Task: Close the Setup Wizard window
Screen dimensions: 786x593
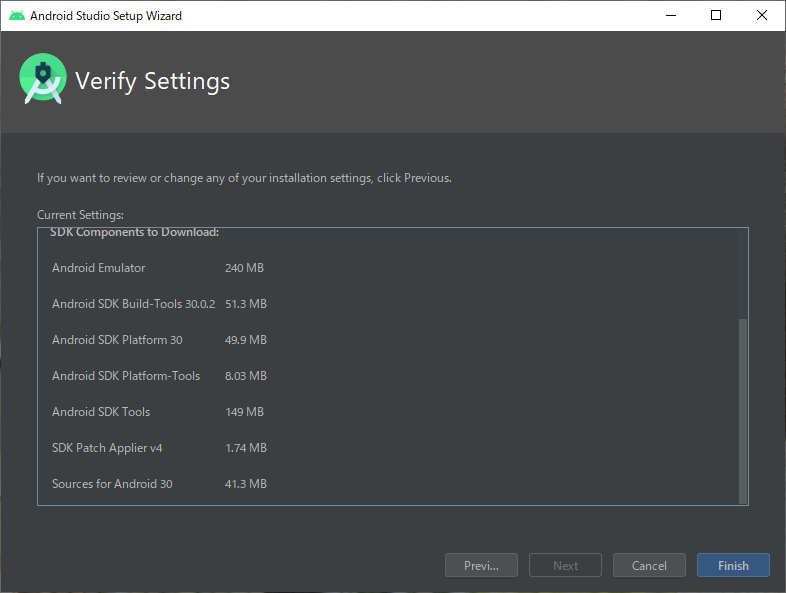Action: [x=761, y=16]
